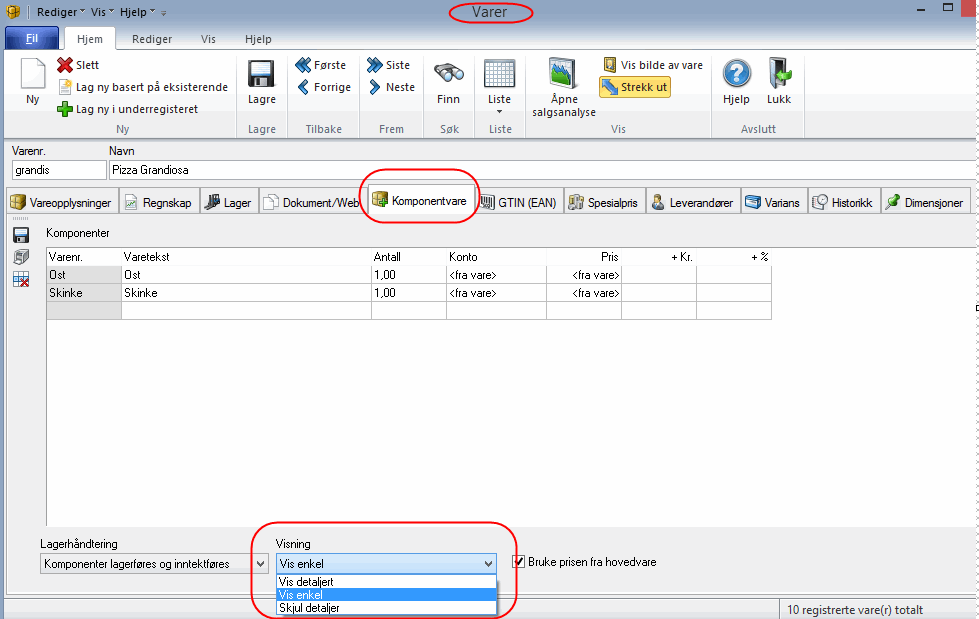Toggle the Strekk ut button

pyautogui.click(x=634, y=87)
